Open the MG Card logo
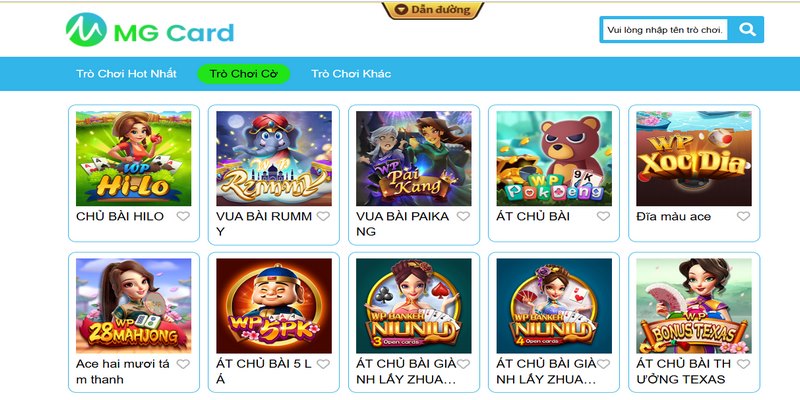This screenshot has width=800, height=400. tap(150, 30)
